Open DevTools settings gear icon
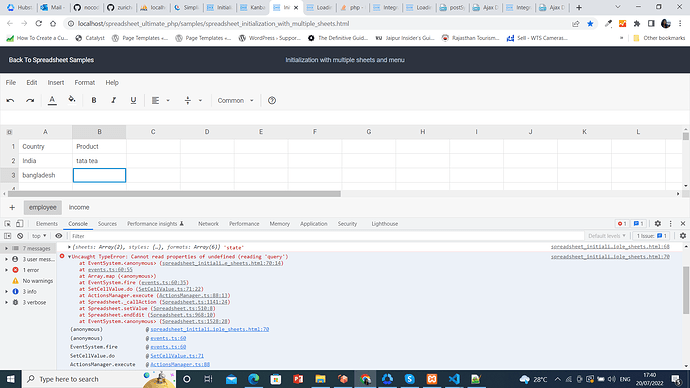Image resolution: width=690 pixels, height=388 pixels. 657,223
